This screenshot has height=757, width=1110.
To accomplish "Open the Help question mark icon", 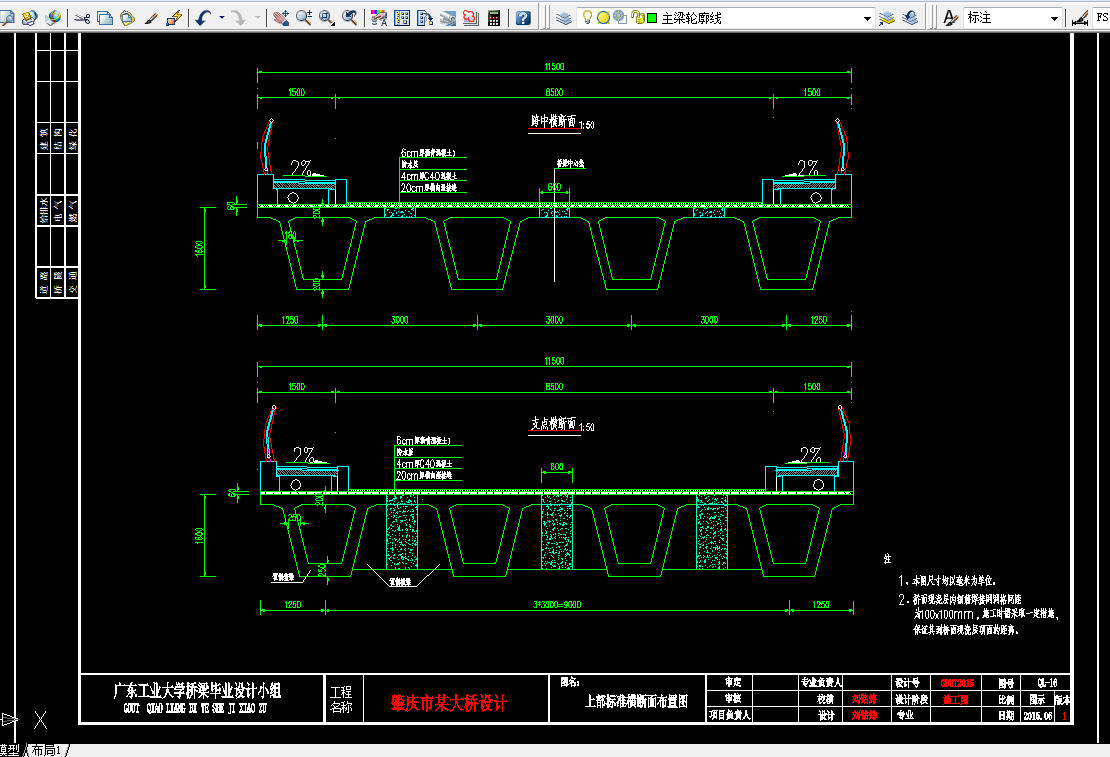I will pyautogui.click(x=523, y=18).
